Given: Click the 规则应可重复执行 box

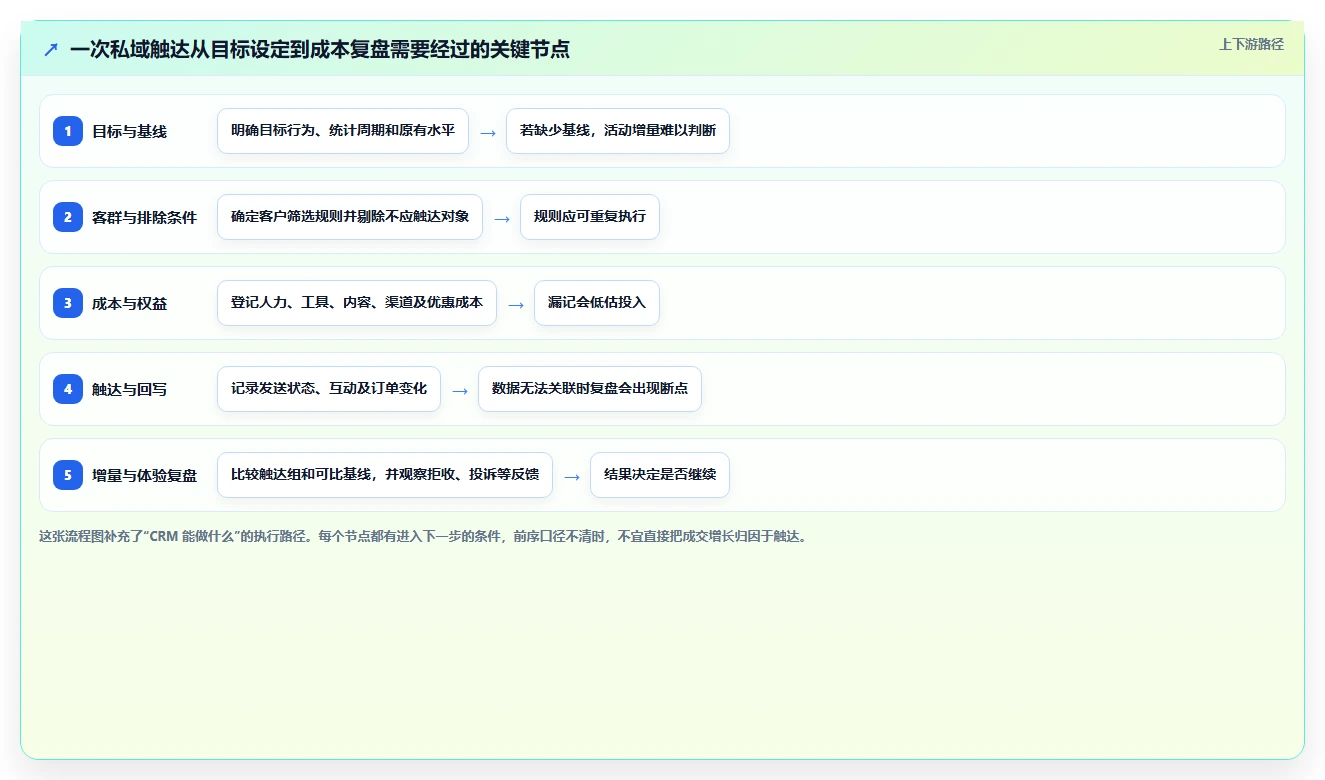Looking at the screenshot, I should coord(590,217).
